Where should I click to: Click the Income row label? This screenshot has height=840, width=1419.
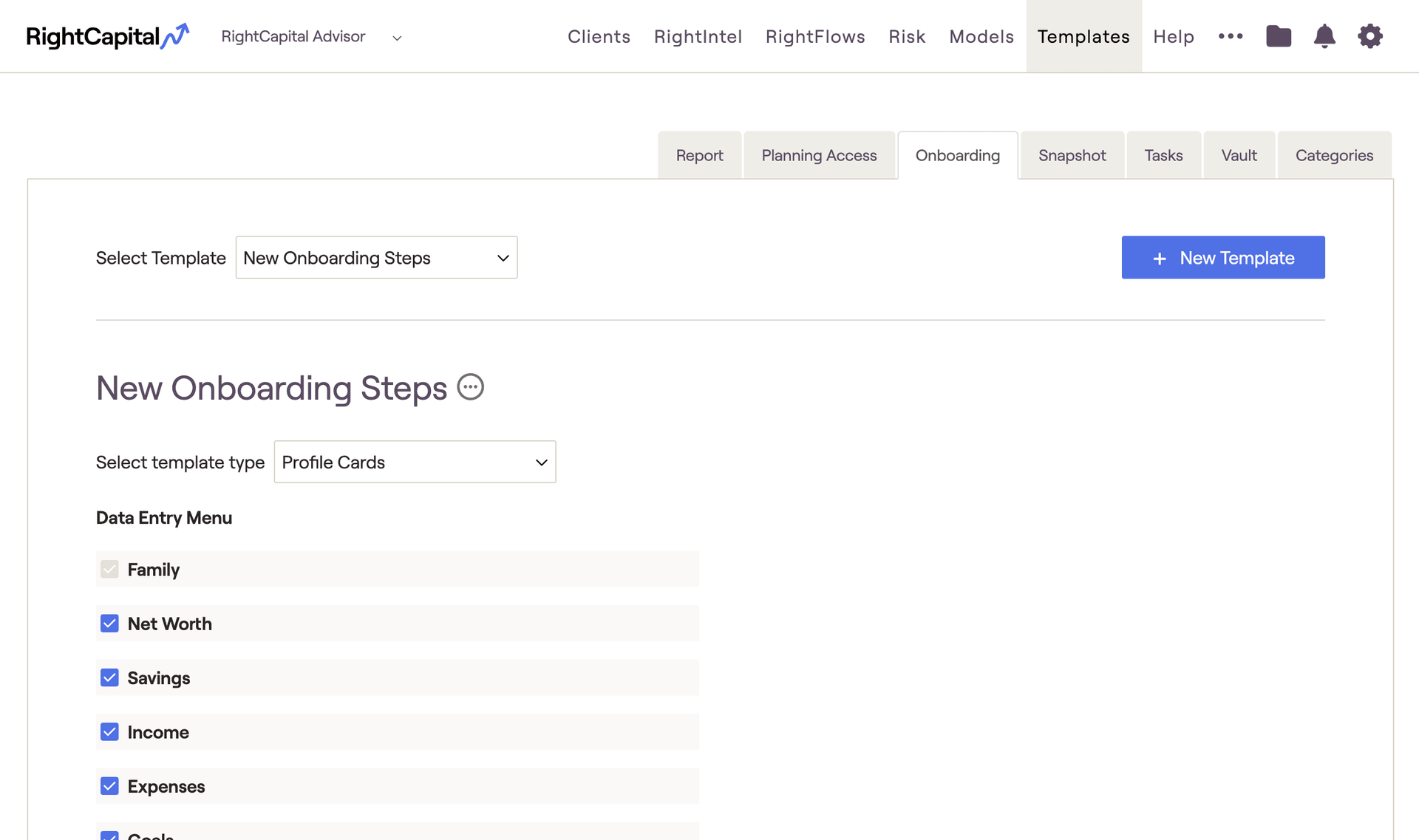pos(158,732)
